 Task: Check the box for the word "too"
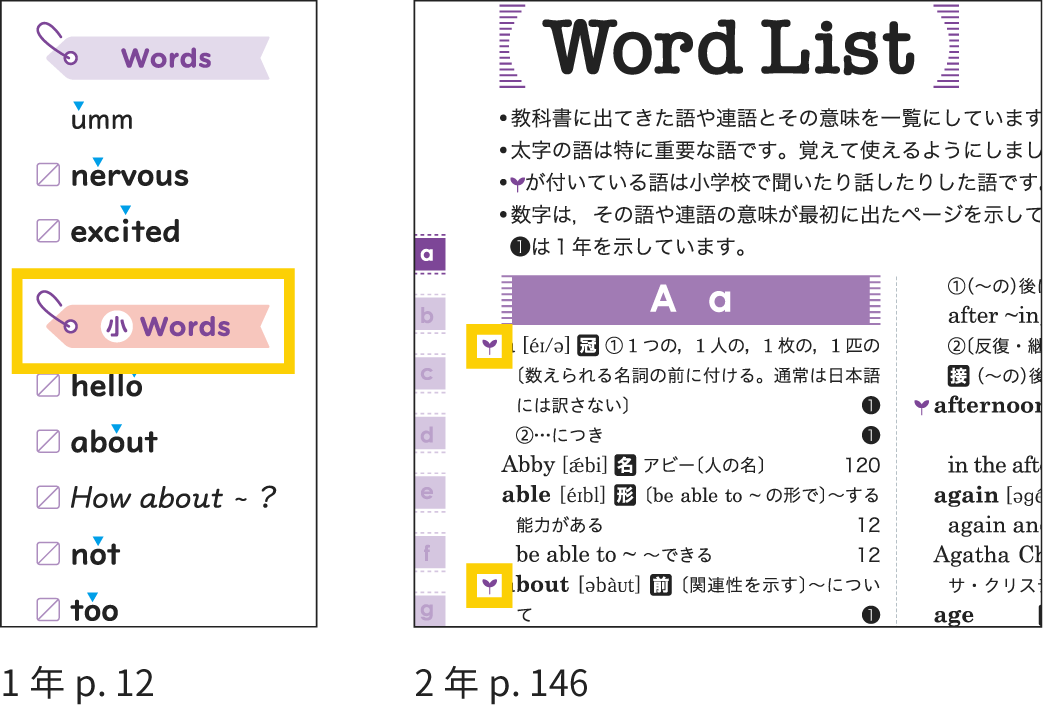pyautogui.click(x=48, y=609)
